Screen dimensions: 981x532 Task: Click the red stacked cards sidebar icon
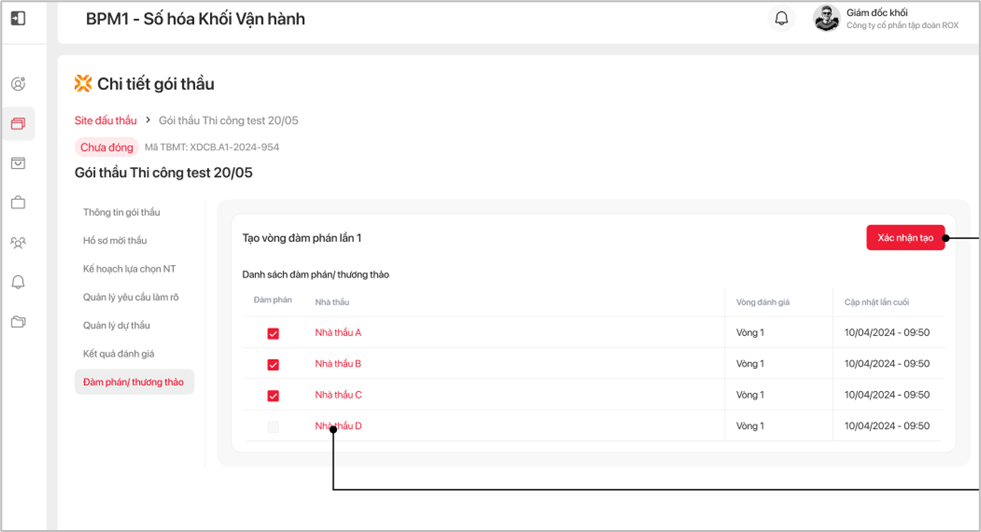(x=18, y=124)
